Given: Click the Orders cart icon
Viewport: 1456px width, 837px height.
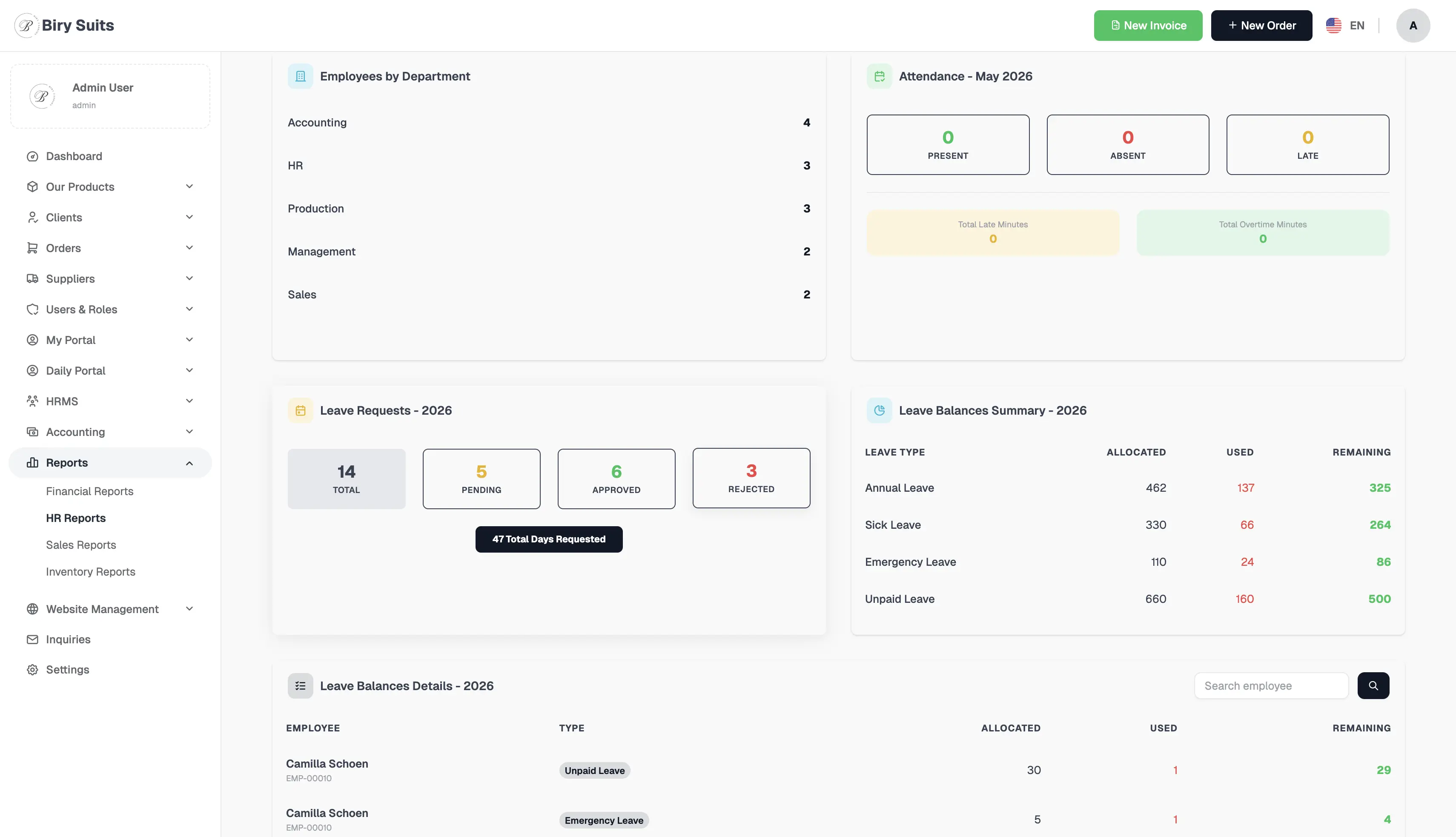Looking at the screenshot, I should tap(33, 248).
